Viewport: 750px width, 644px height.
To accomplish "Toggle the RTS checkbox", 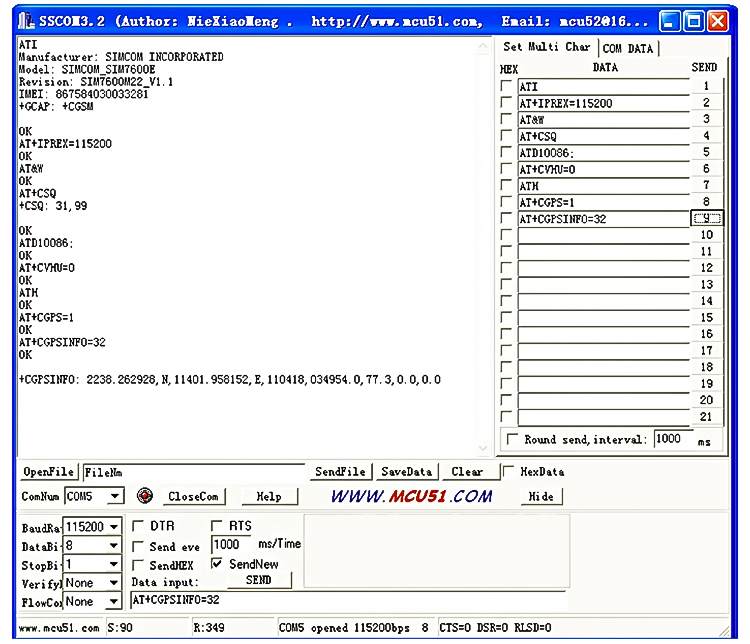I will pos(217,526).
